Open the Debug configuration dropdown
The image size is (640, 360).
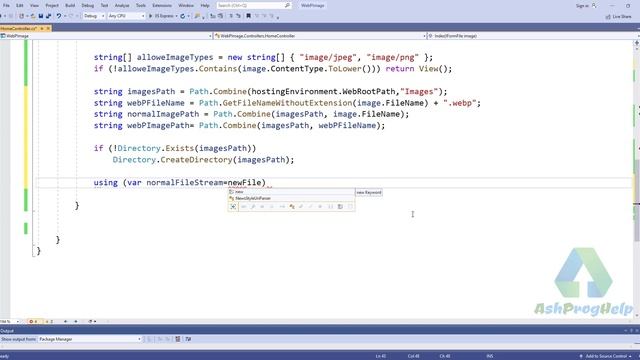point(94,16)
